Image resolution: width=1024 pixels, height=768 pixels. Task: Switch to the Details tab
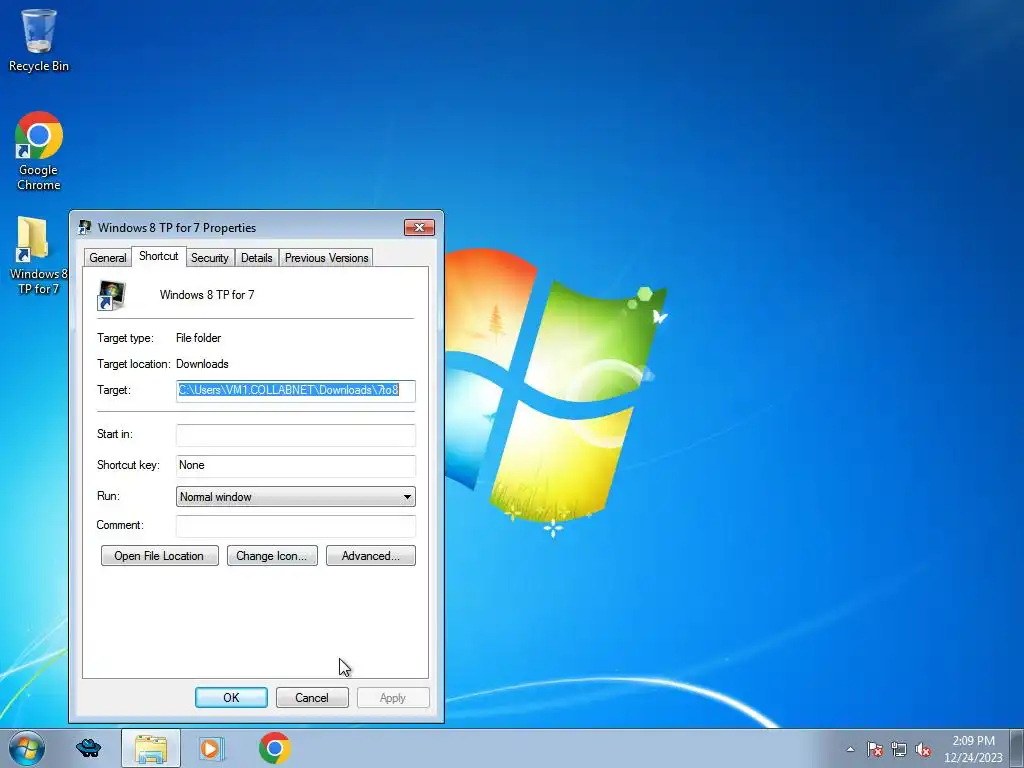pyautogui.click(x=257, y=258)
